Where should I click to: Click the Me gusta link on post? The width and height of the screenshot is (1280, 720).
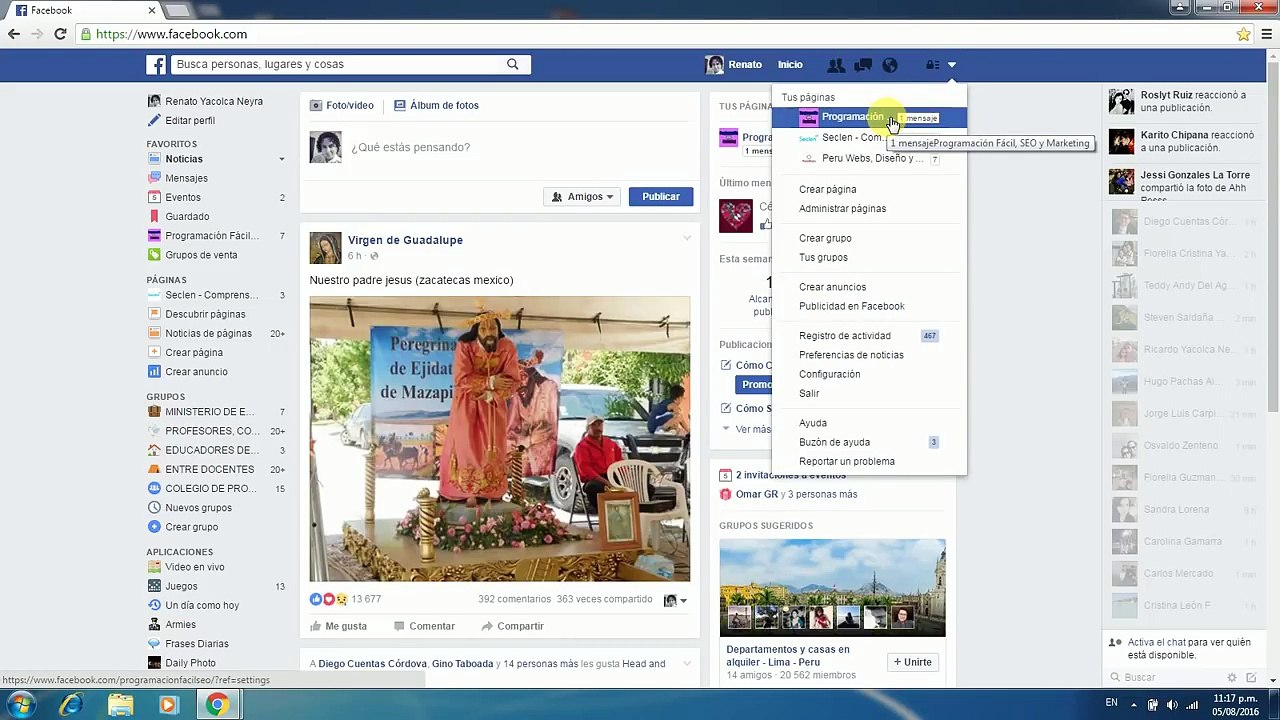[x=338, y=626]
